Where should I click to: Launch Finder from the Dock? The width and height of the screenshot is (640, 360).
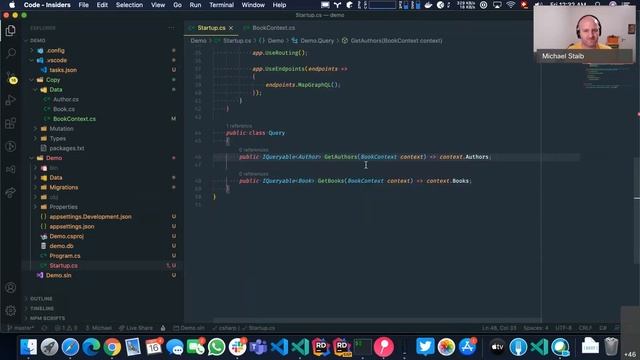pyautogui.click(x=29, y=347)
